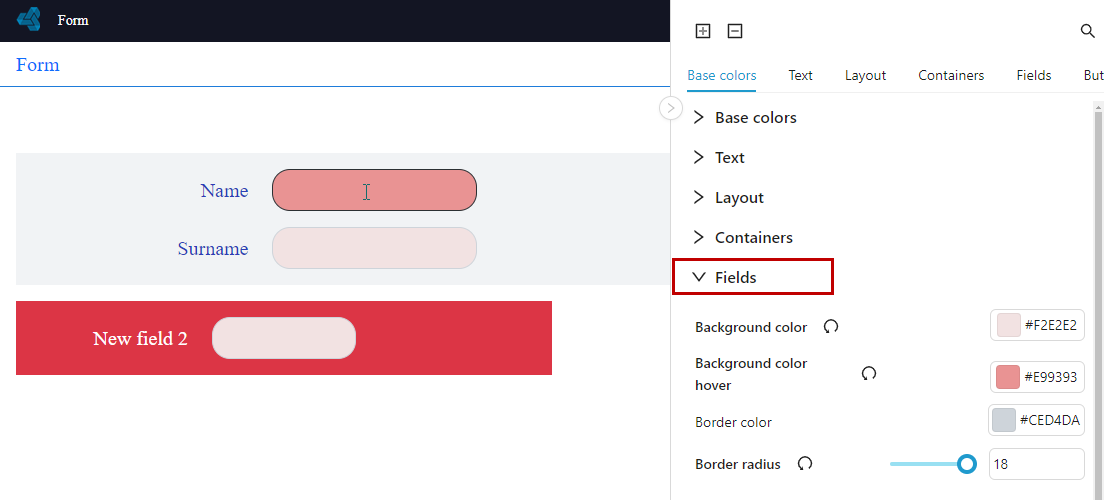Switch to the Containers tab
Screen dimensions: 1120x500
click(951, 75)
